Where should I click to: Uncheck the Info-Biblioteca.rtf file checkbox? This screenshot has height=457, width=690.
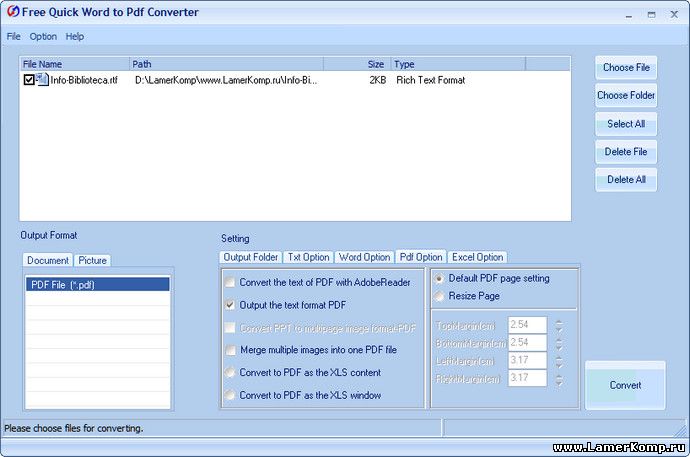tap(29, 80)
